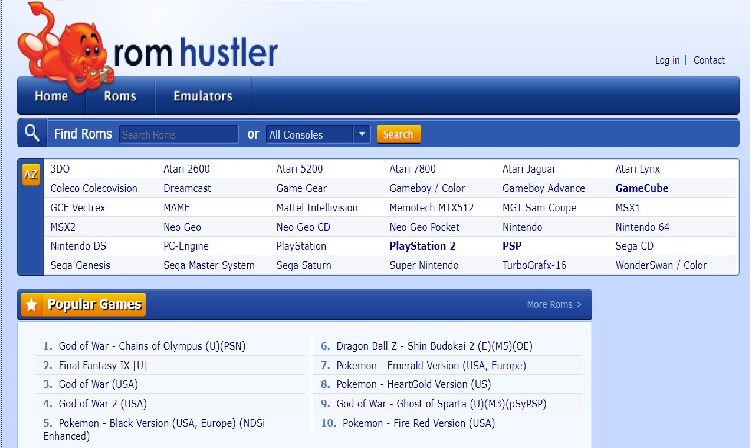Browse Sega CD roms
Image resolution: width=750 pixels, height=448 pixels.
click(x=634, y=247)
